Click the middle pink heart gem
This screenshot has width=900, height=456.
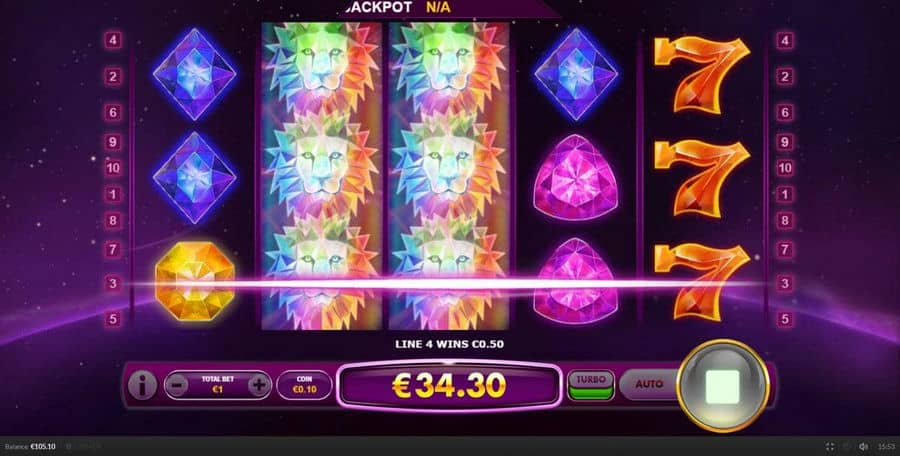[x=575, y=177]
